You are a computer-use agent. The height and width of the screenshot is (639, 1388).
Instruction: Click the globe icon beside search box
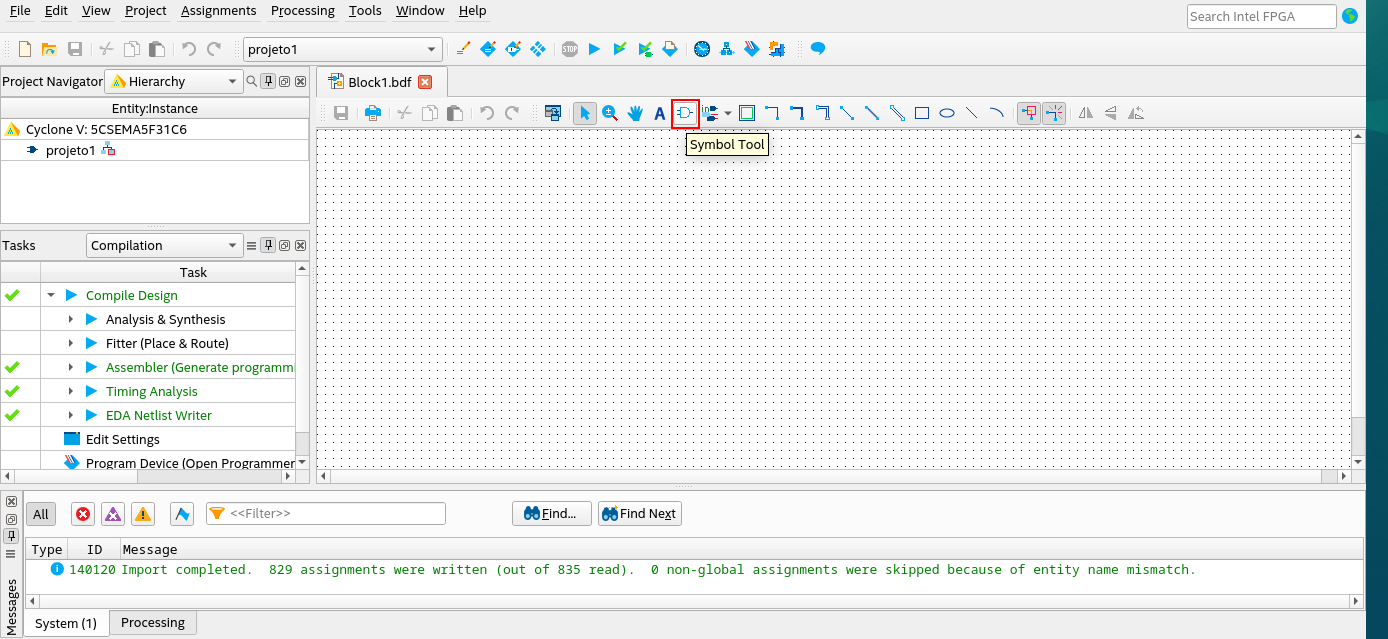click(1350, 16)
